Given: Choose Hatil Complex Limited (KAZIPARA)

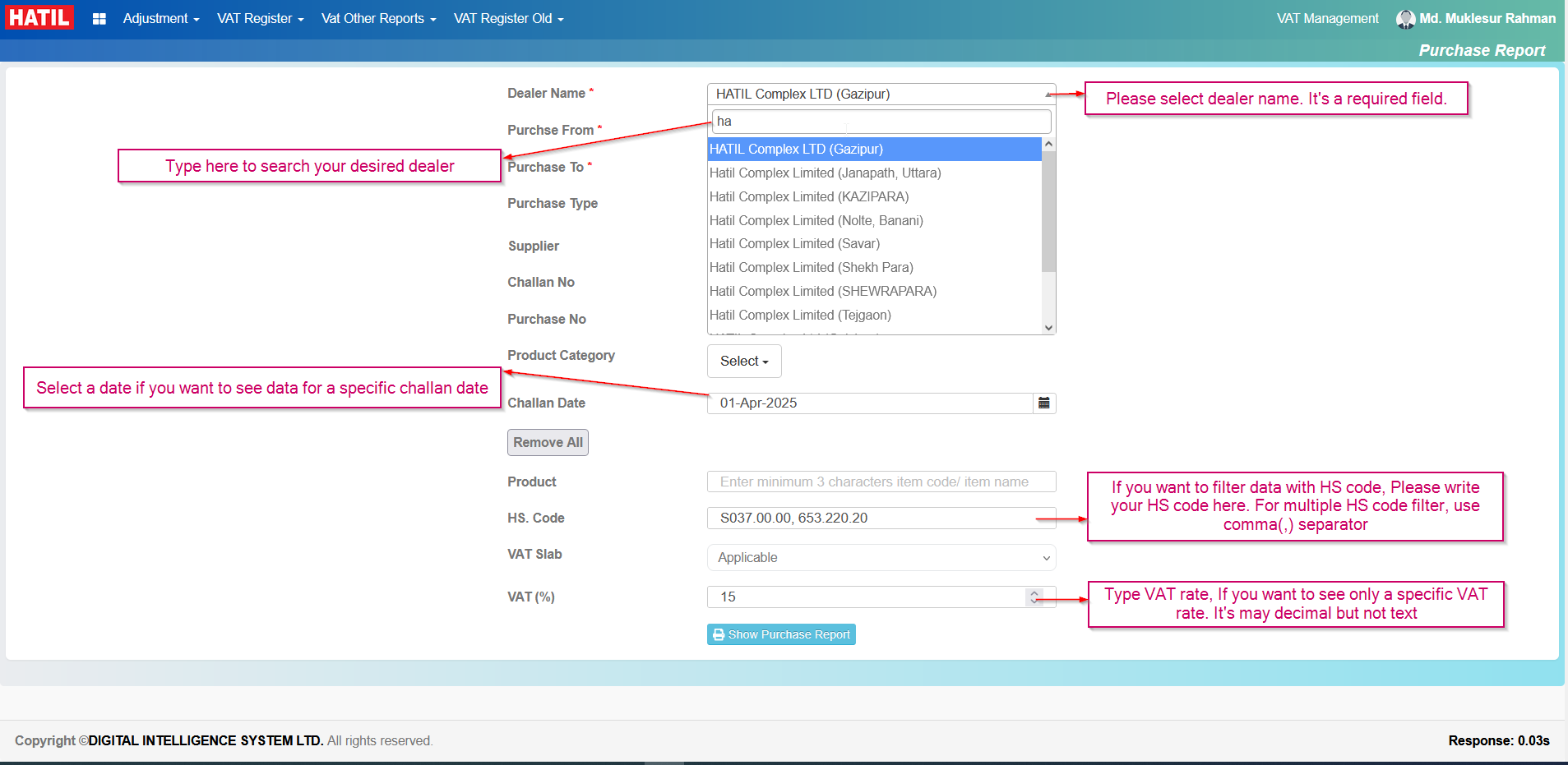Looking at the screenshot, I should coord(874,197).
